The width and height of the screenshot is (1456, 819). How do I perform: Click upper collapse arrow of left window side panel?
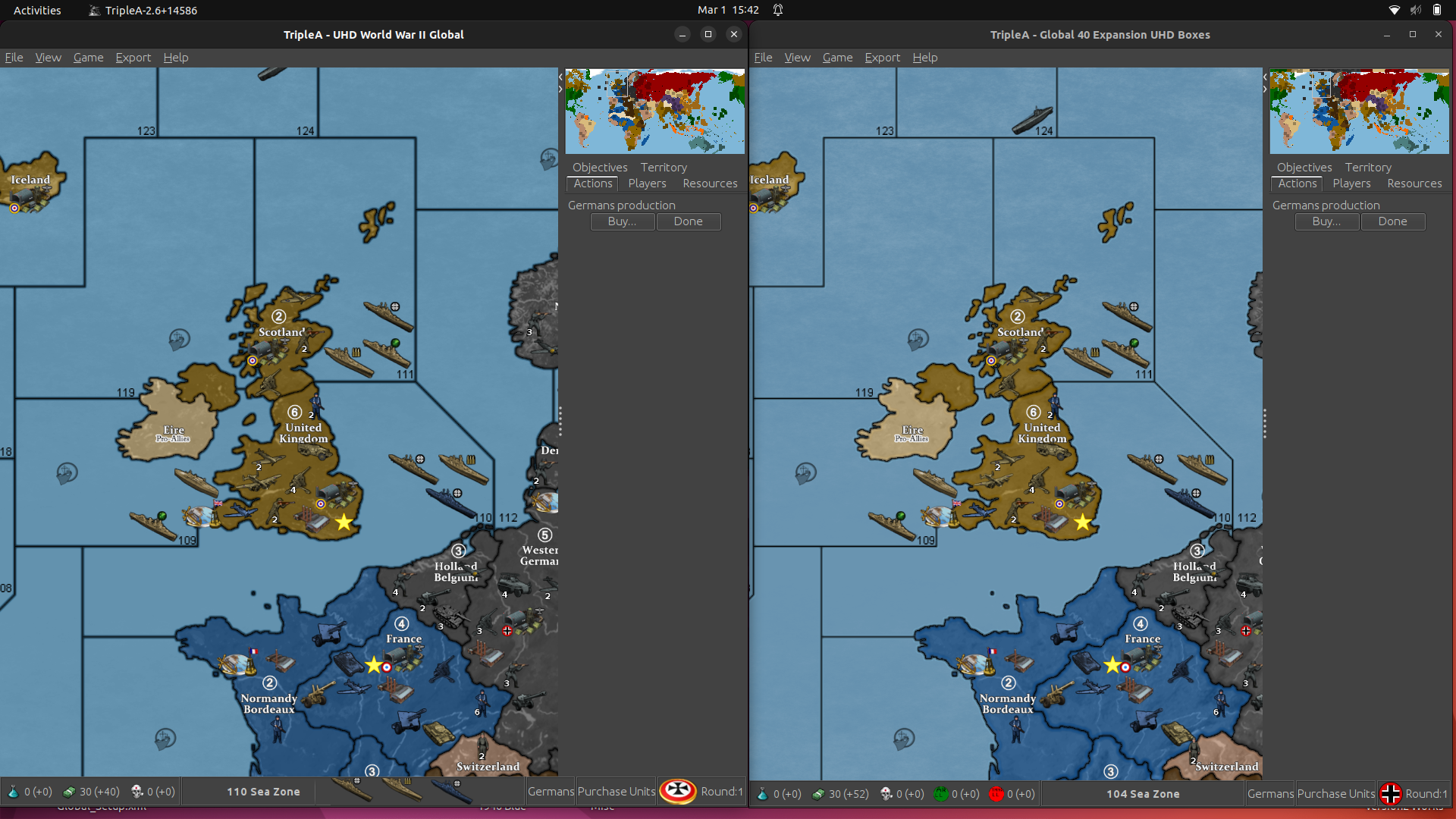coord(560,77)
